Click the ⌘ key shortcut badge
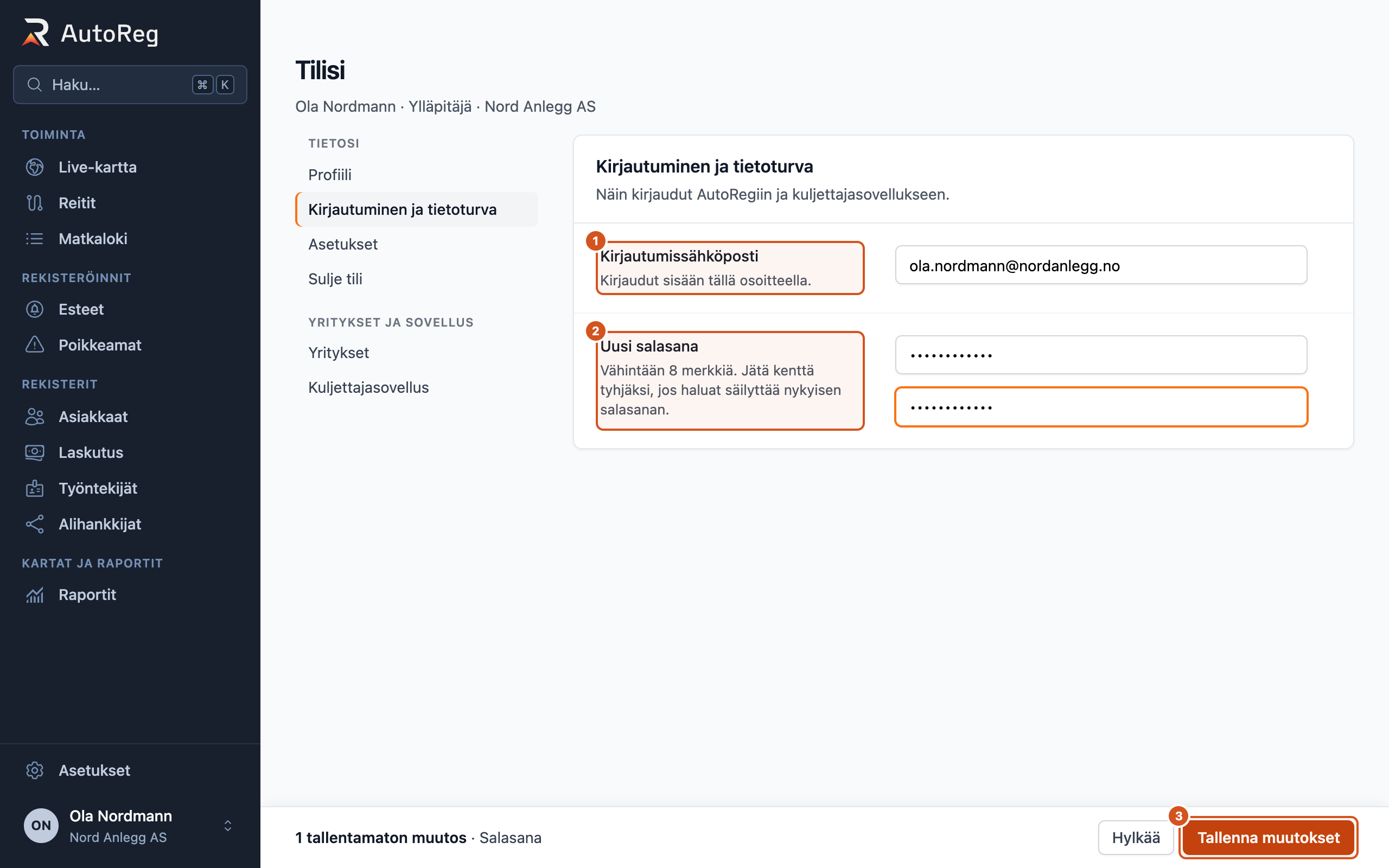Viewport: 1389px width, 868px height. (202, 85)
